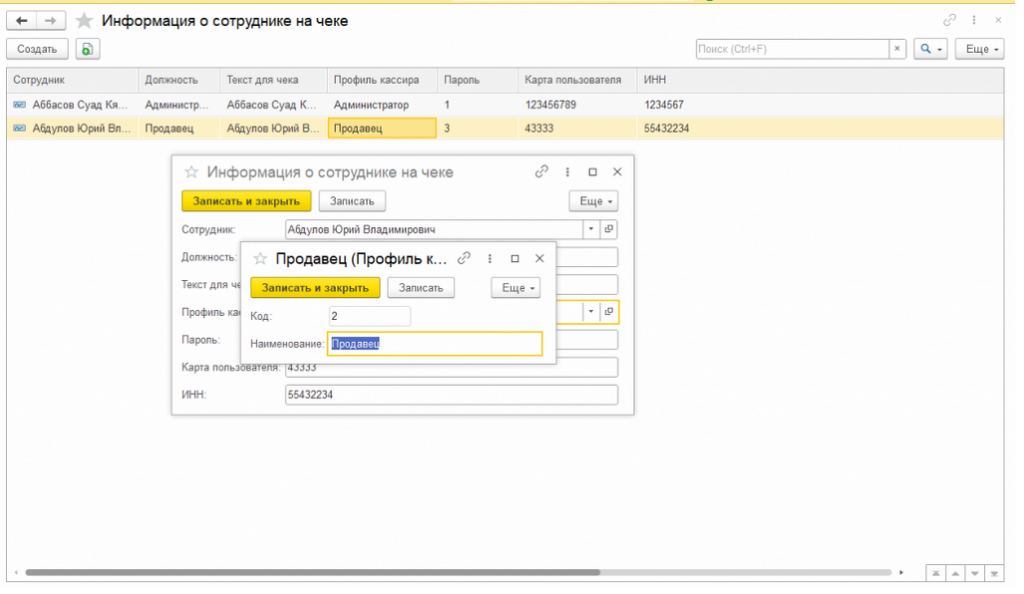Viewport: 1024px width, 594px height.
Task: Open the magnifier search dropdown
Action: point(931,49)
